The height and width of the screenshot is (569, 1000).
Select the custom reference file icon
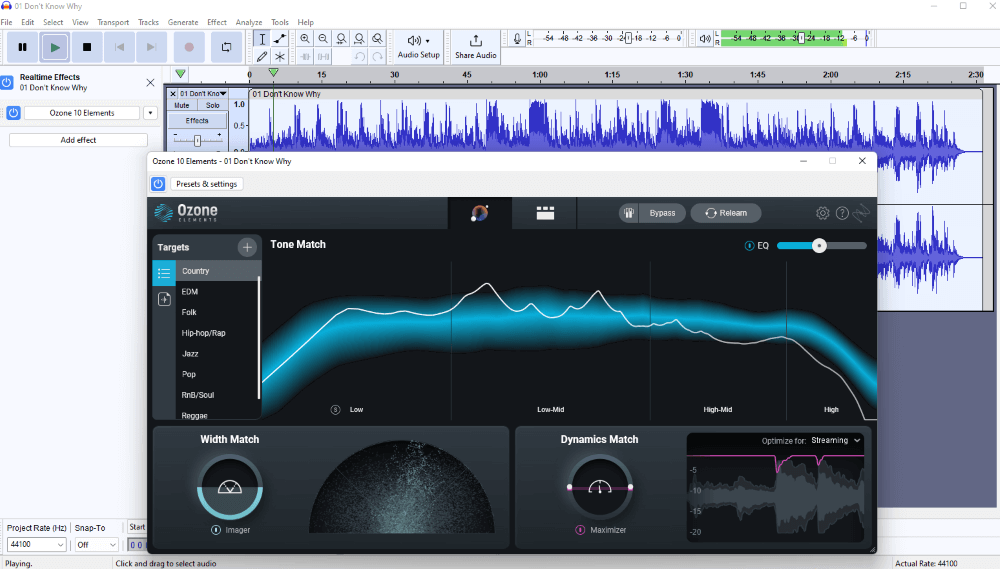click(x=164, y=299)
